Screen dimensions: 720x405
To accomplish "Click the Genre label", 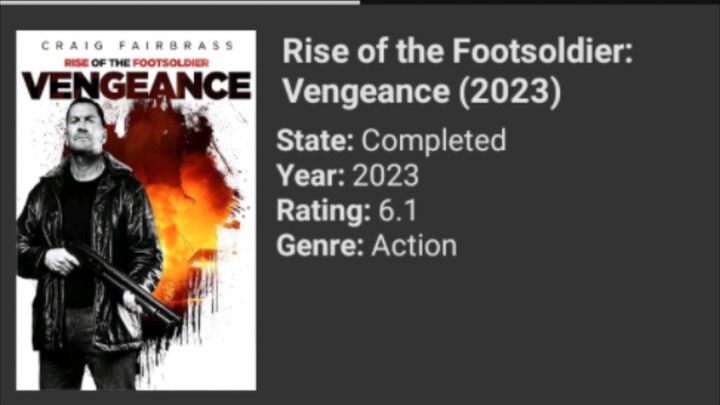I will tap(320, 245).
